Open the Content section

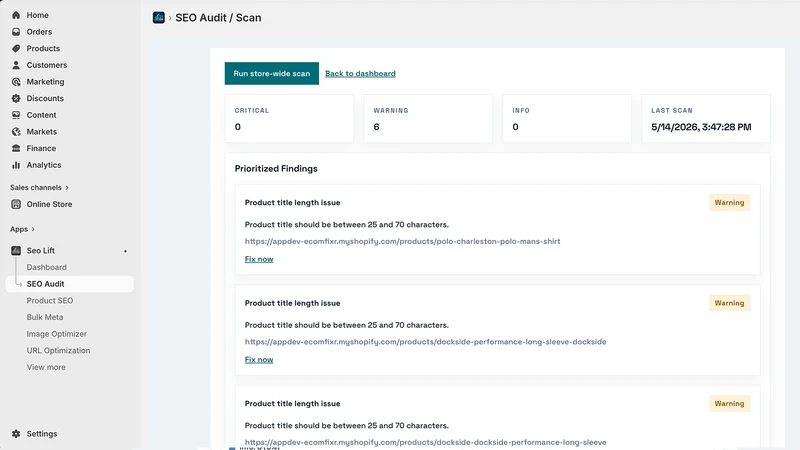click(x=41, y=115)
